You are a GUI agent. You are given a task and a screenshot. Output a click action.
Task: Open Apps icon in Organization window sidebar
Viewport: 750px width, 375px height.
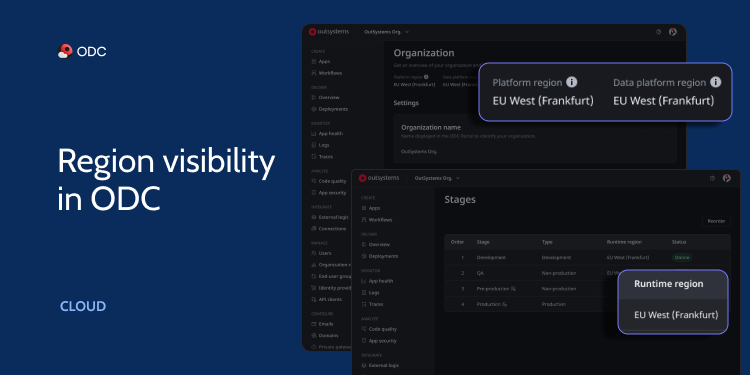(314, 62)
